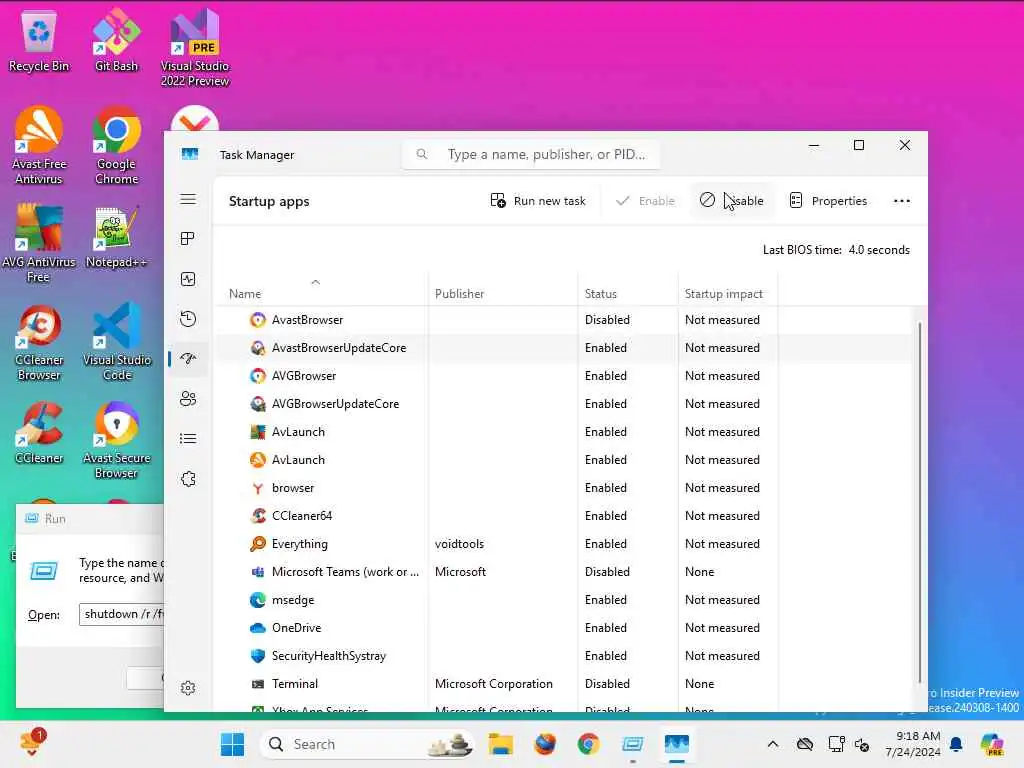Select the CCleaner64 startup entry

click(565, 516)
